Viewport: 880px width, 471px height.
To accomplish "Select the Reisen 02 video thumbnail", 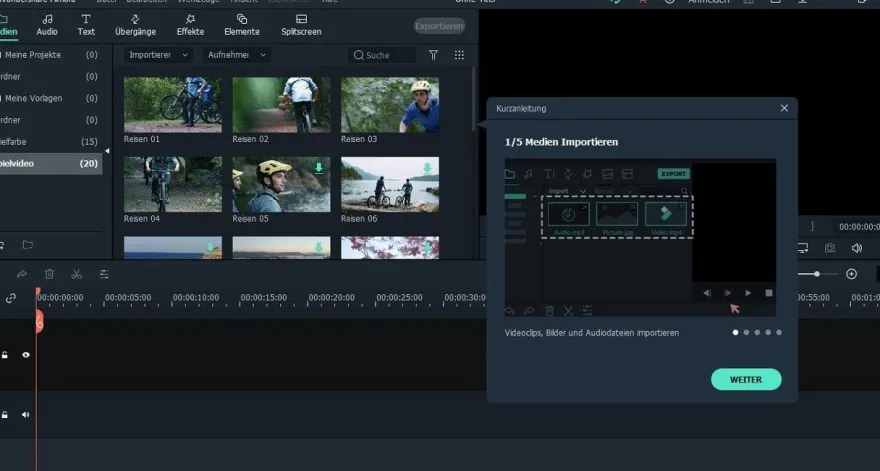I will click(x=281, y=105).
